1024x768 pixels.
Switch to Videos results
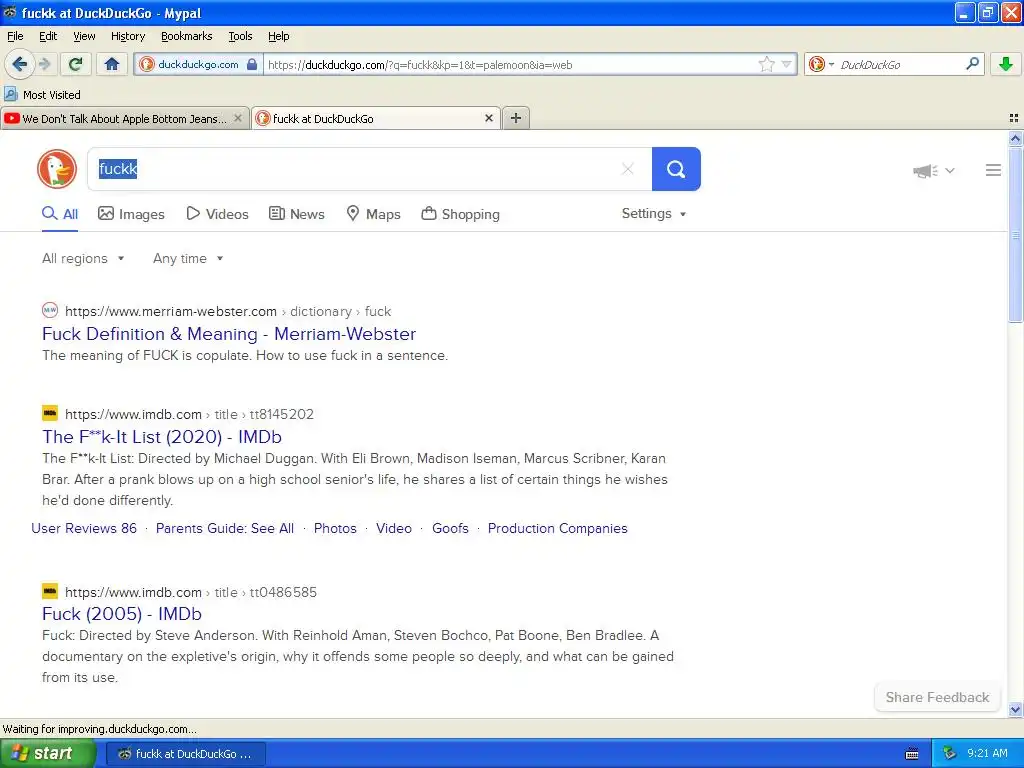point(217,214)
